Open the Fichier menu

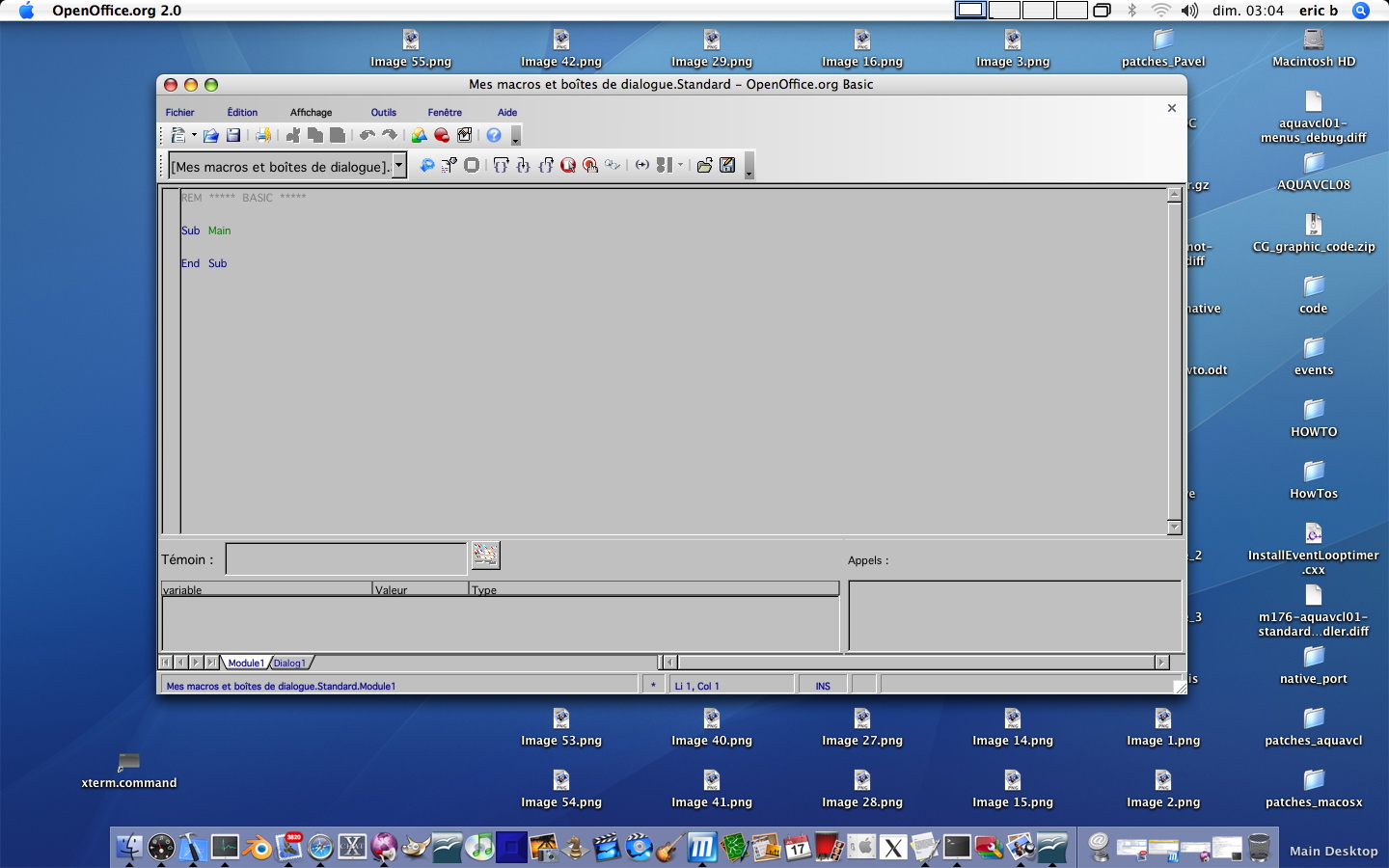[179, 112]
